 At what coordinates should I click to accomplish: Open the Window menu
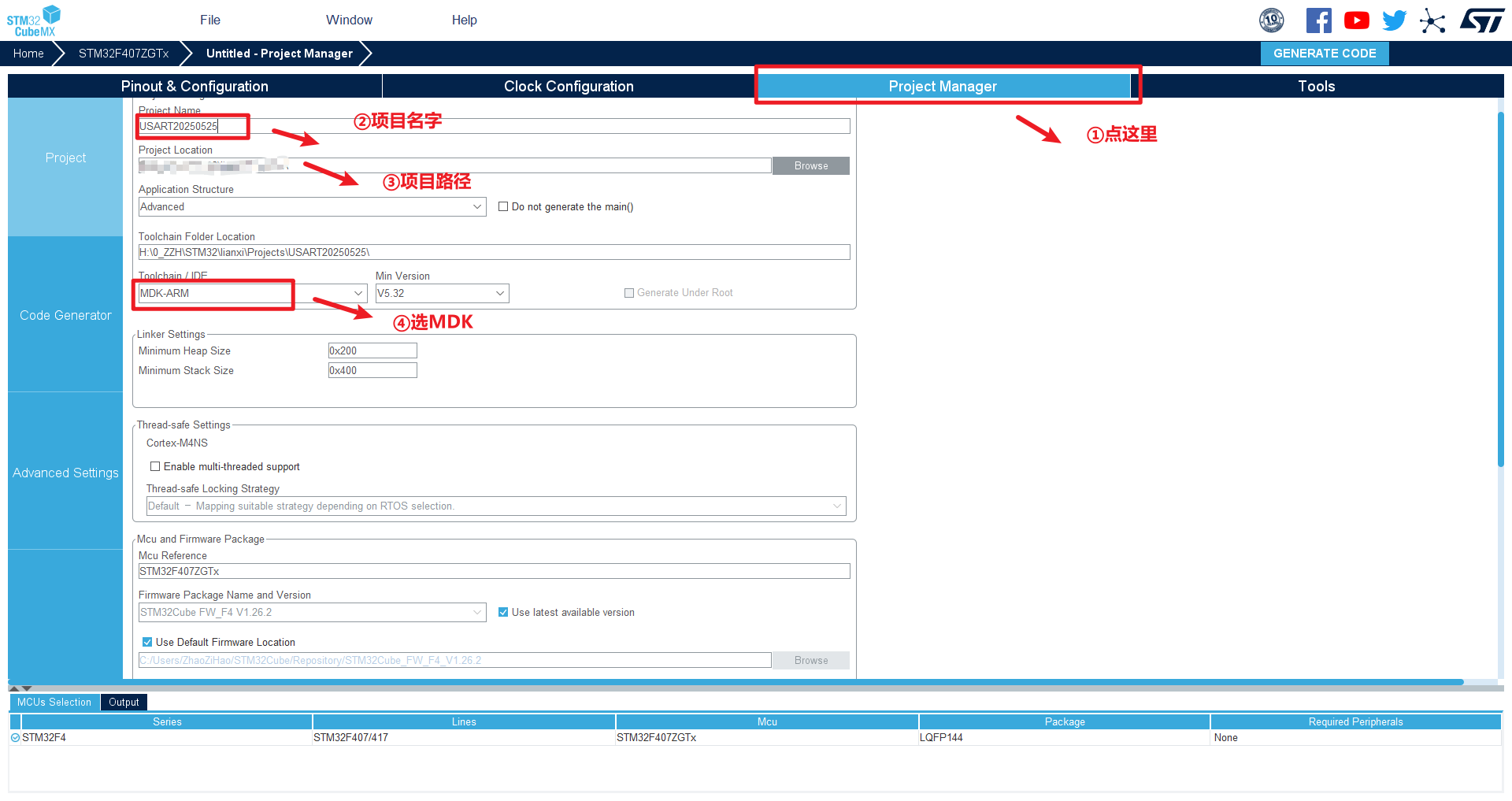point(349,20)
